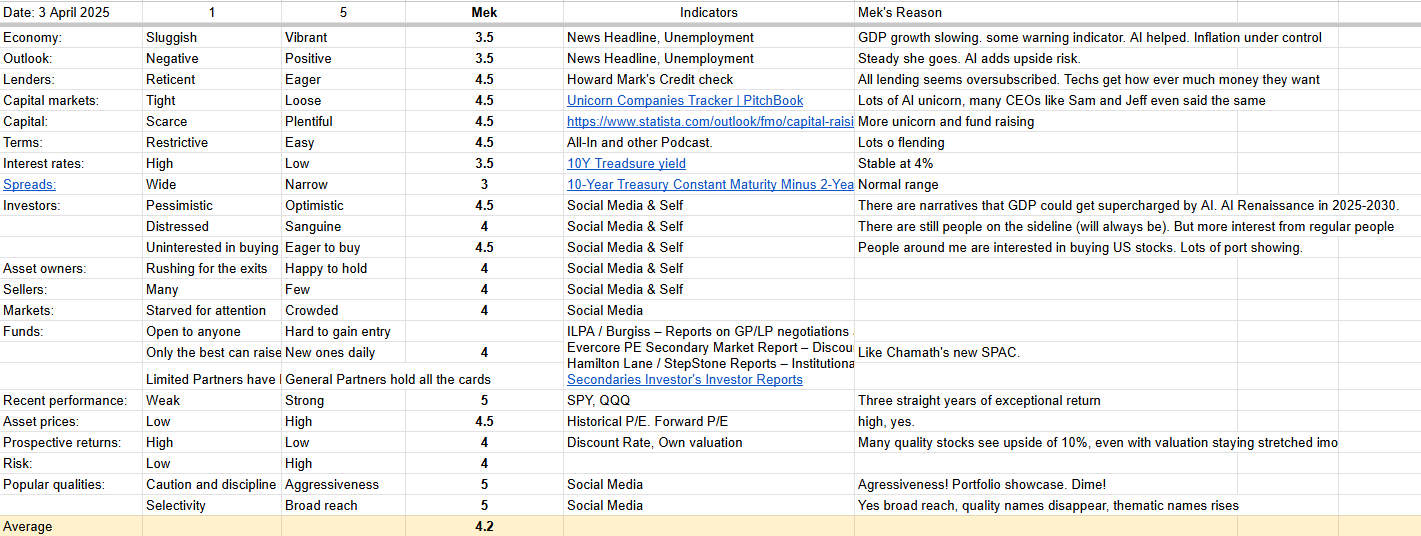Click the Risk: label cell
Image resolution: width=1421 pixels, height=536 pixels.
coord(71,463)
